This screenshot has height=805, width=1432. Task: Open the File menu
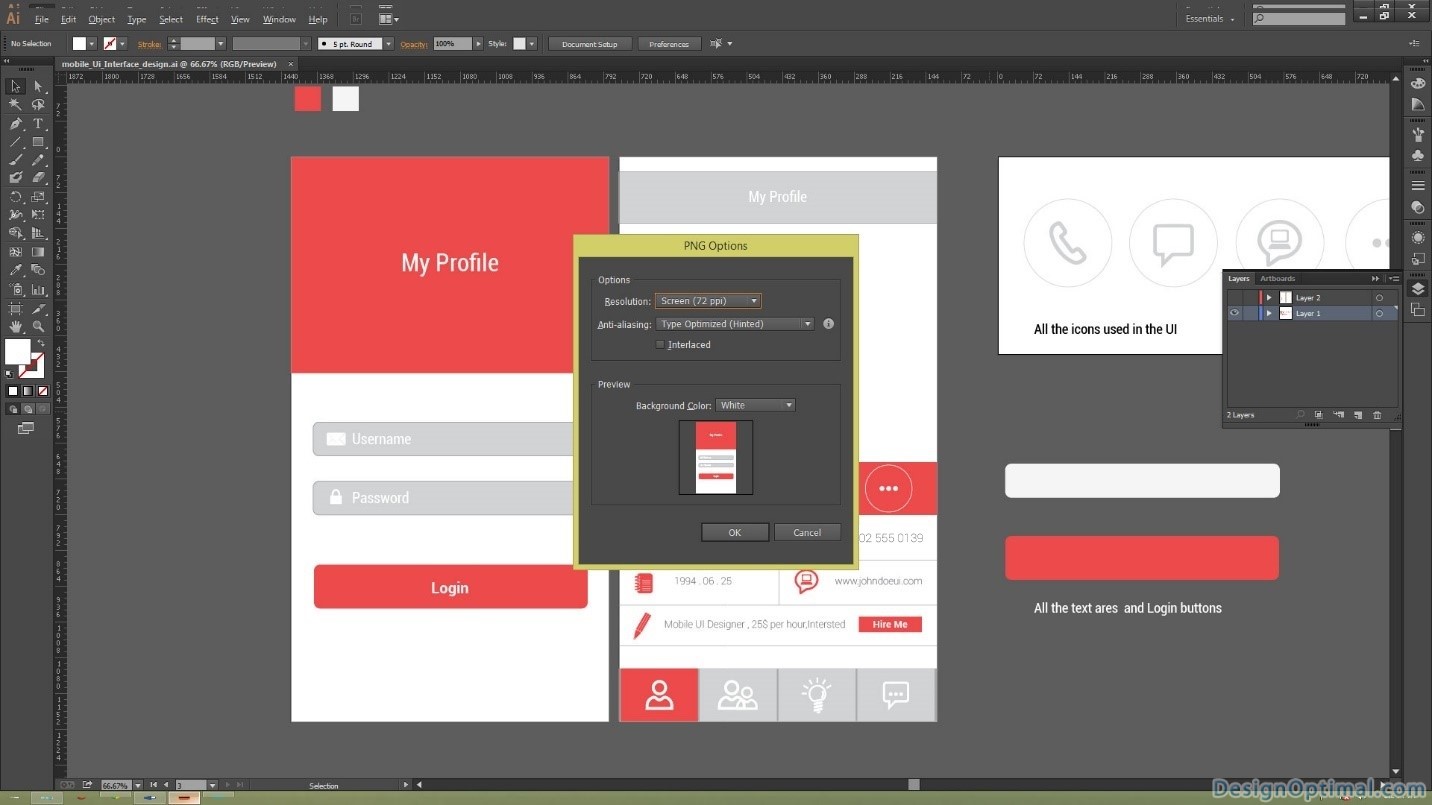click(x=42, y=19)
